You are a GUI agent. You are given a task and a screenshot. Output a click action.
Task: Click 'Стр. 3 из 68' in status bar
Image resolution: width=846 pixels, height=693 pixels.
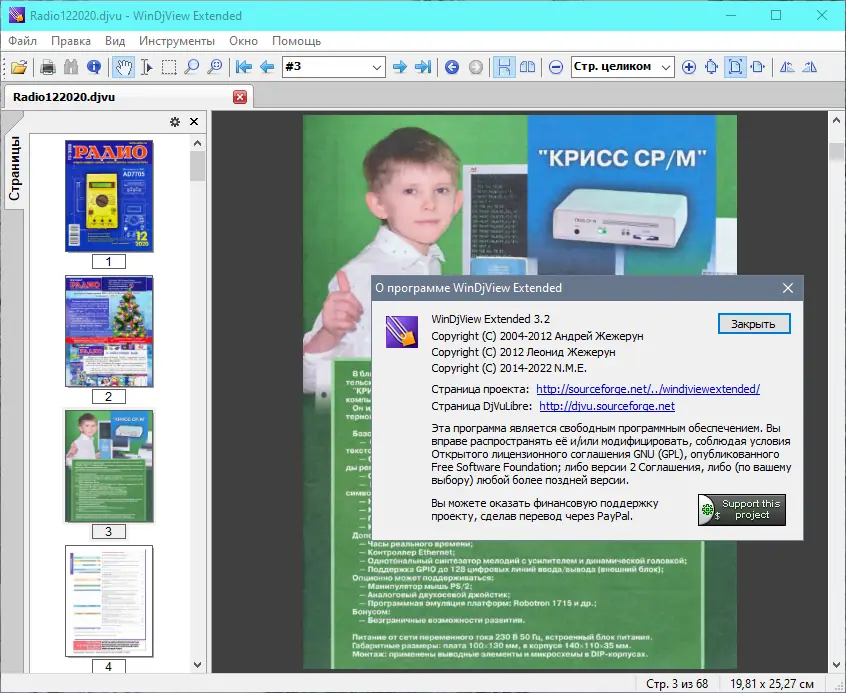[x=677, y=684]
